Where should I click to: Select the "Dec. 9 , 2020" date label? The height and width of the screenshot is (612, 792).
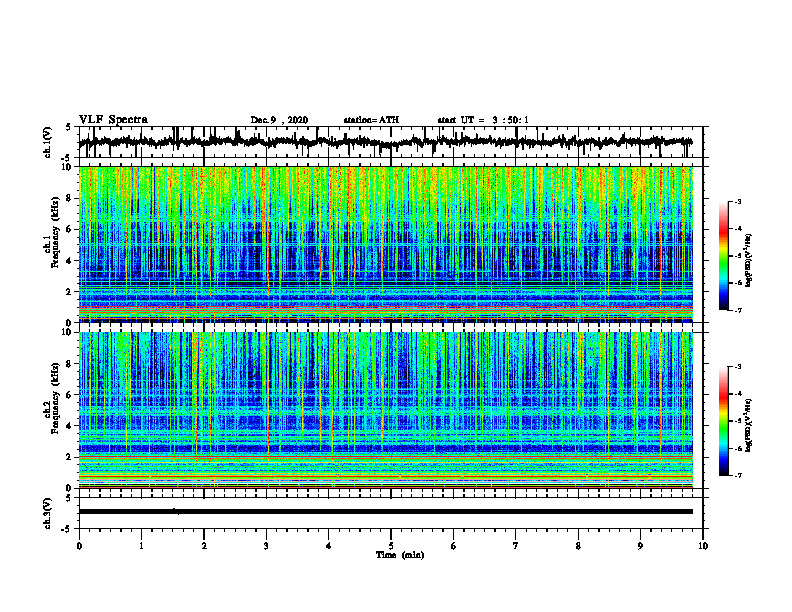pos(279,120)
